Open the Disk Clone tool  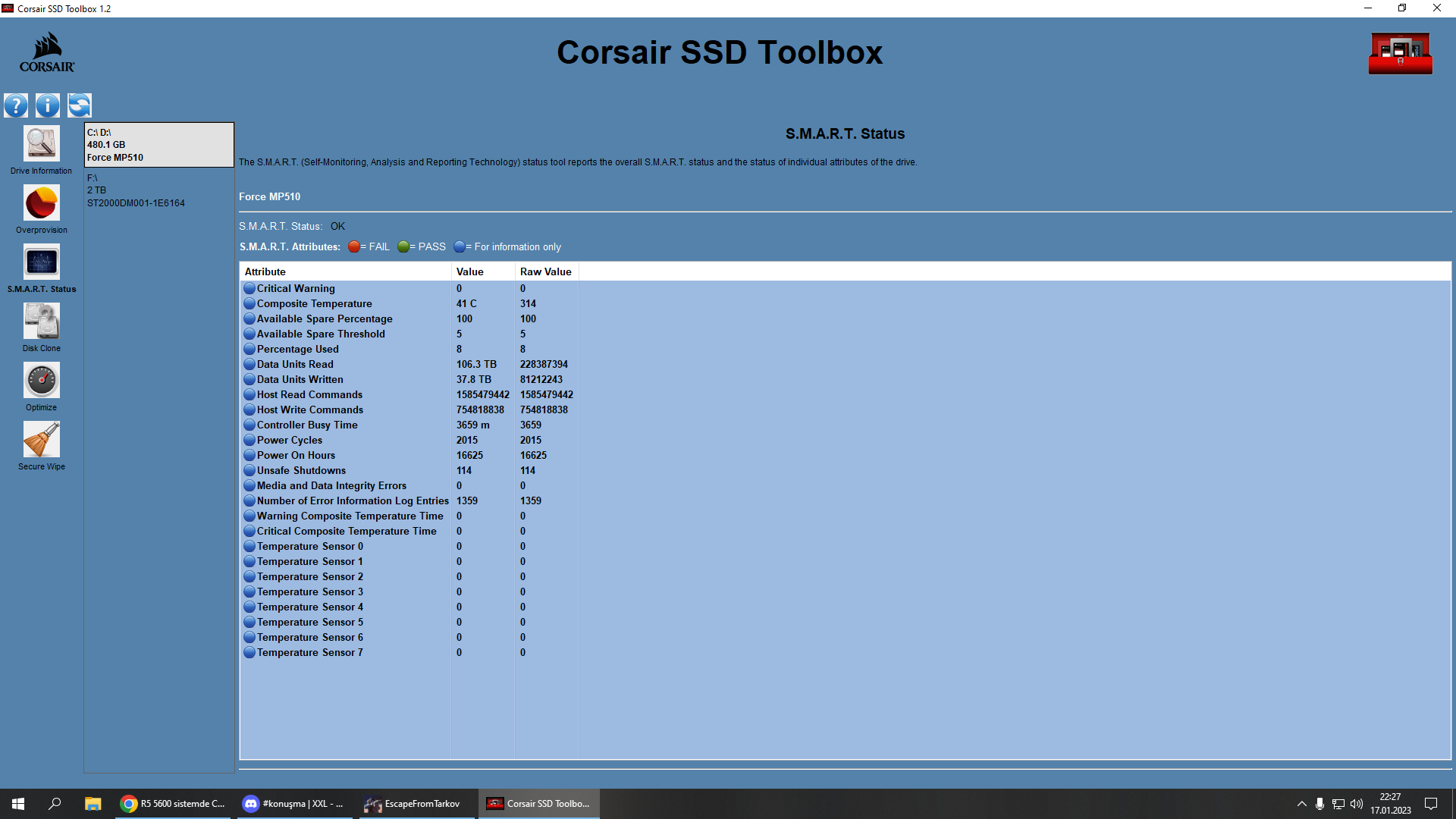point(41,322)
